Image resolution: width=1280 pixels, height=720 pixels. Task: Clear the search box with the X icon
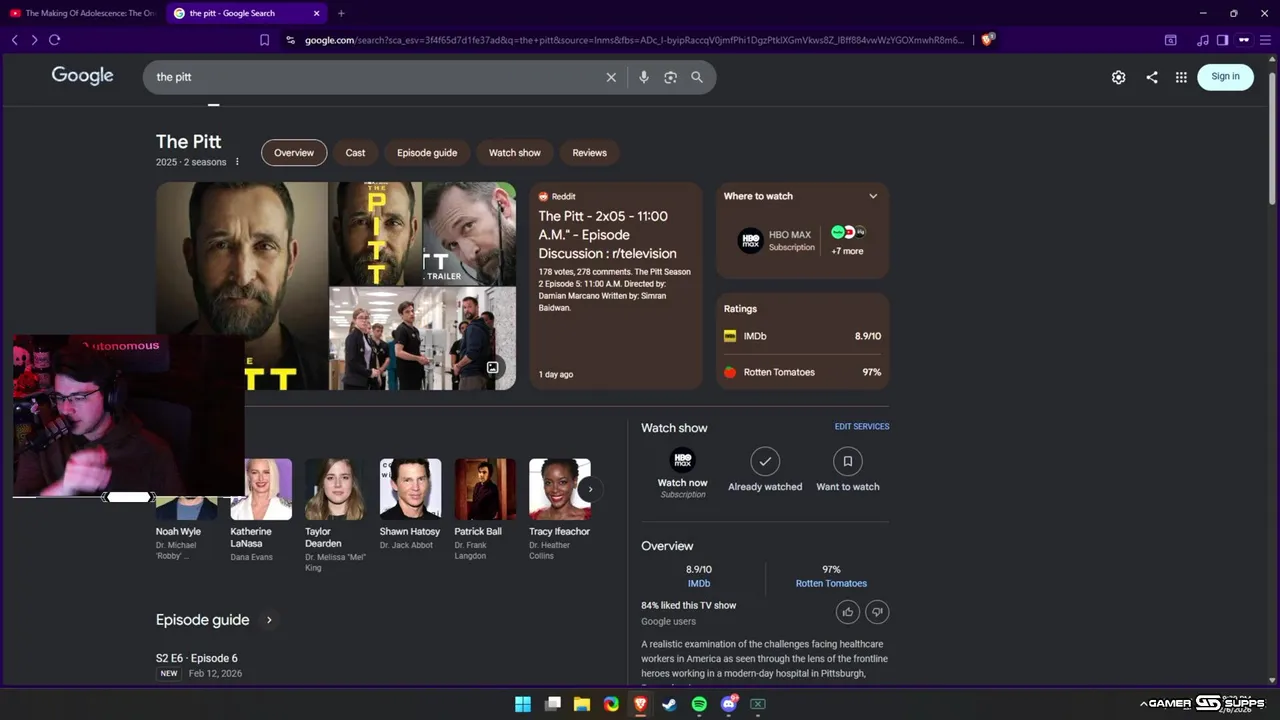[611, 77]
